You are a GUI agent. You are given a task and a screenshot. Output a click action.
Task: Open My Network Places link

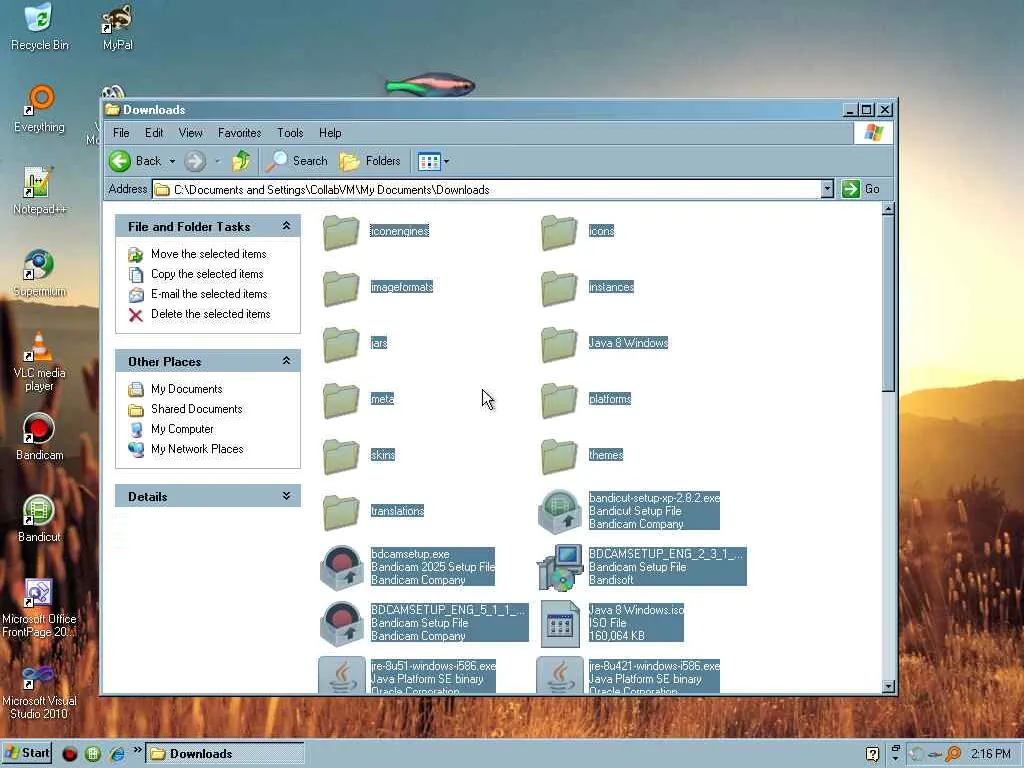coord(197,449)
